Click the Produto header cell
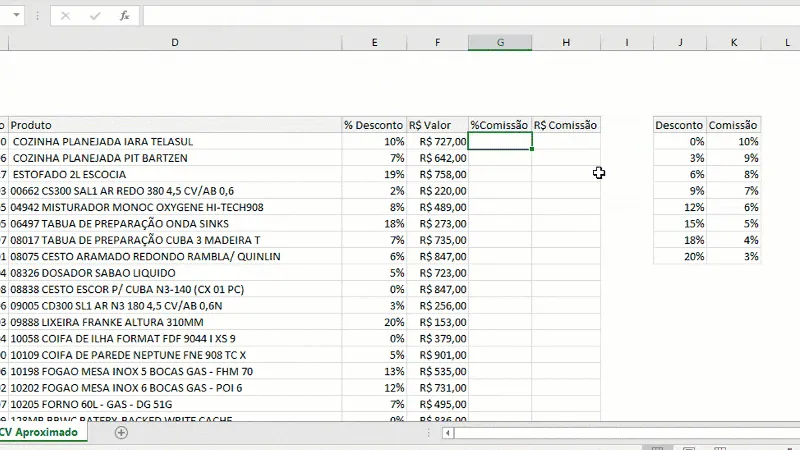 click(x=175, y=125)
